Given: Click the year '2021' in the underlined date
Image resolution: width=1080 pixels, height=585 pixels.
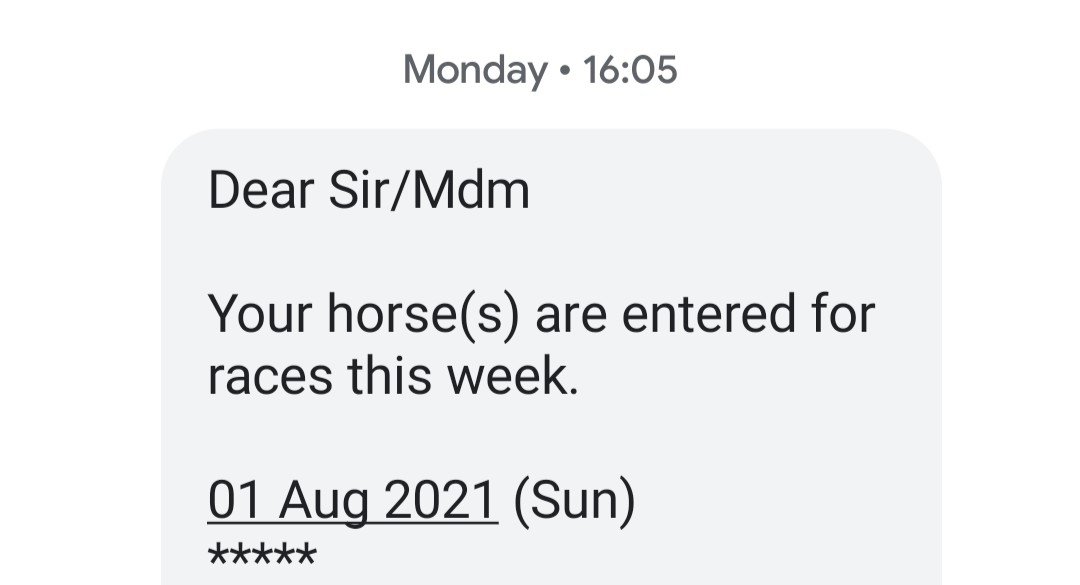Looking at the screenshot, I should tap(441, 500).
